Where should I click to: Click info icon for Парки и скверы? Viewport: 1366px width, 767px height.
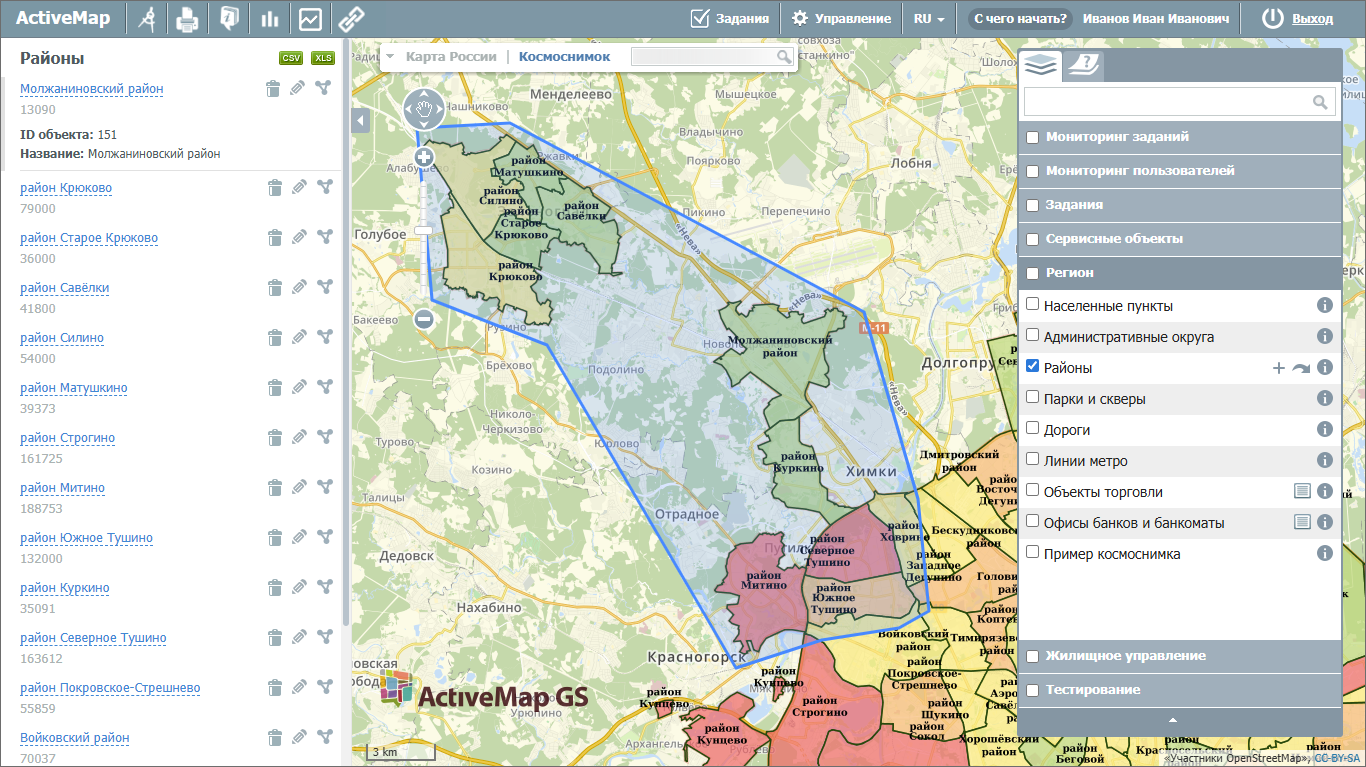click(1325, 398)
